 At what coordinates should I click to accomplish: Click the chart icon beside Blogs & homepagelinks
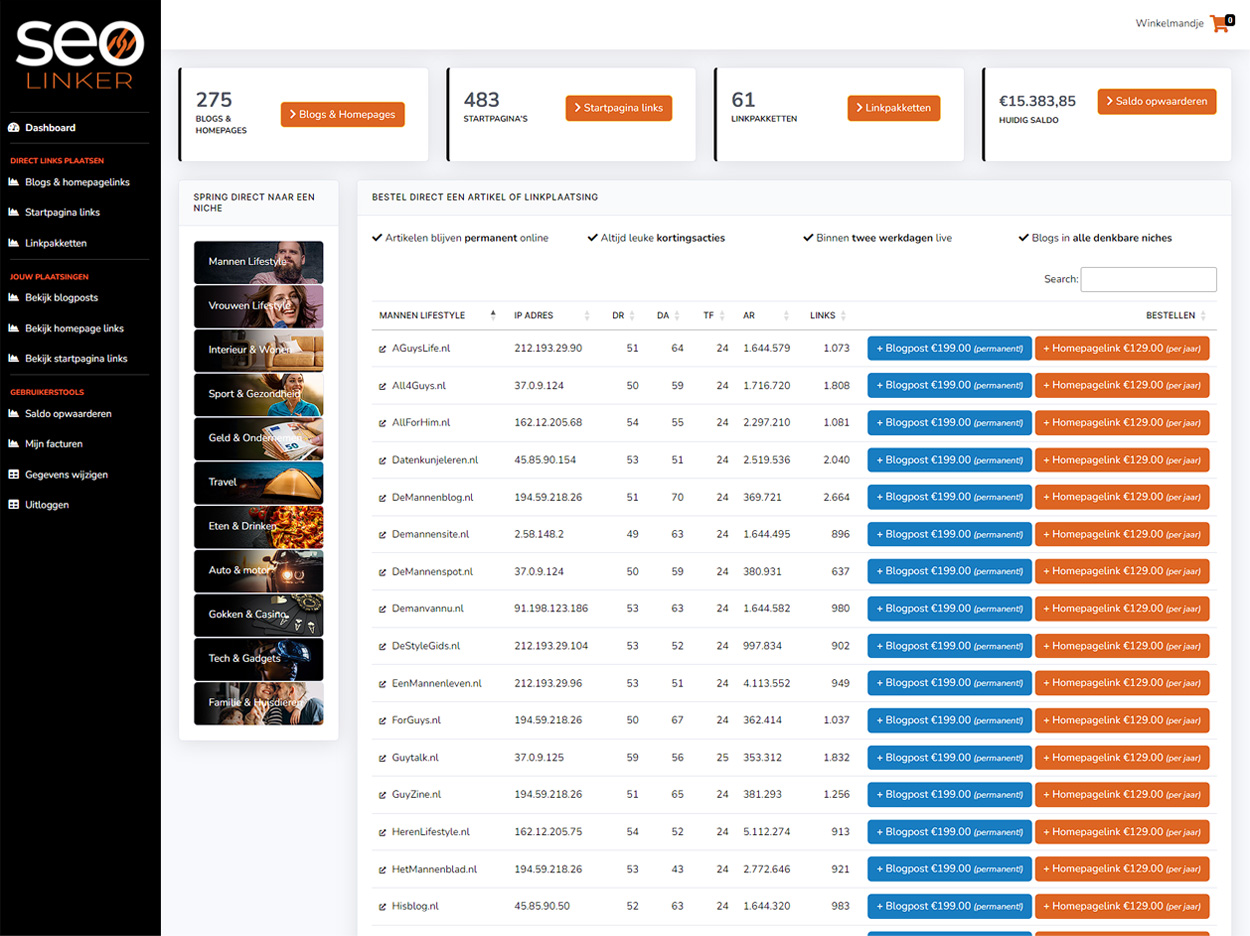click(14, 182)
